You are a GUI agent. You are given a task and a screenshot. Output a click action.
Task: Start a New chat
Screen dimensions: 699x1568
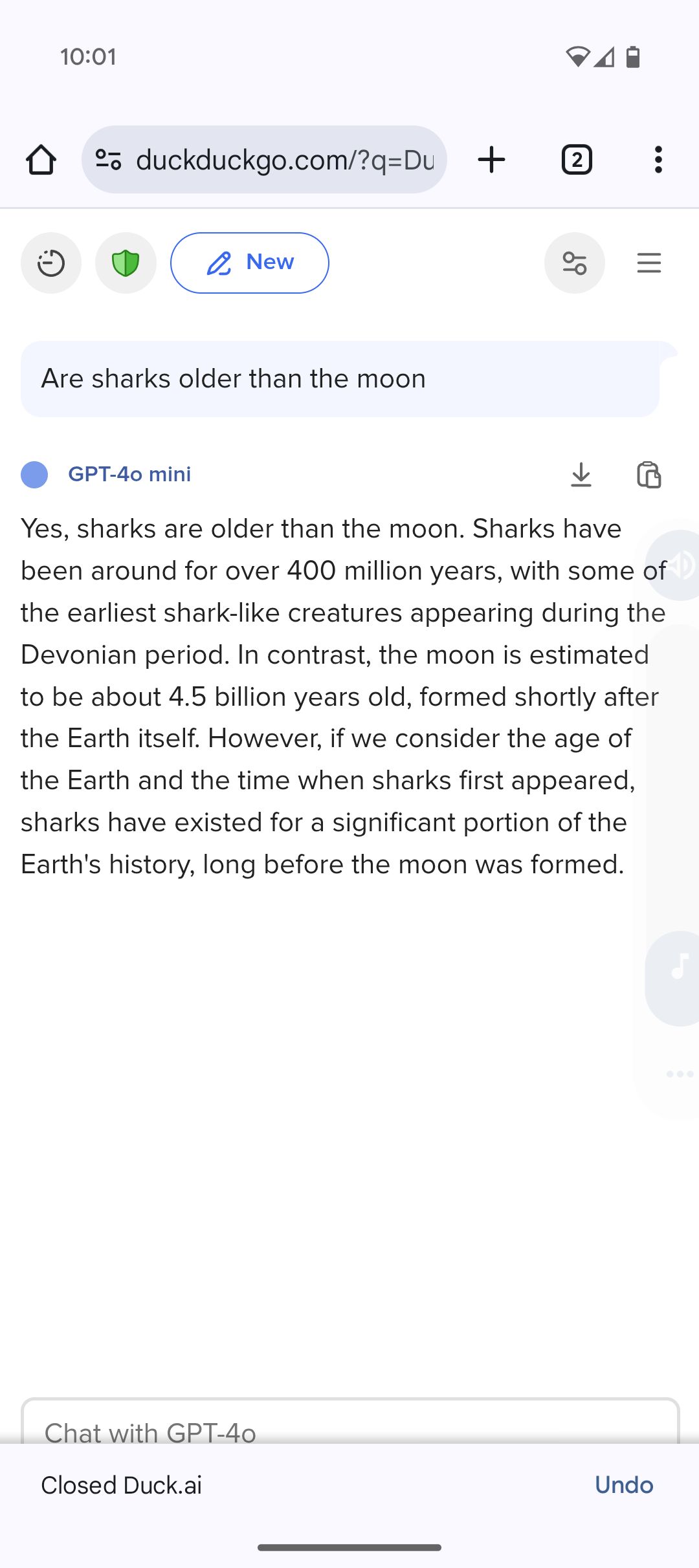tap(250, 263)
